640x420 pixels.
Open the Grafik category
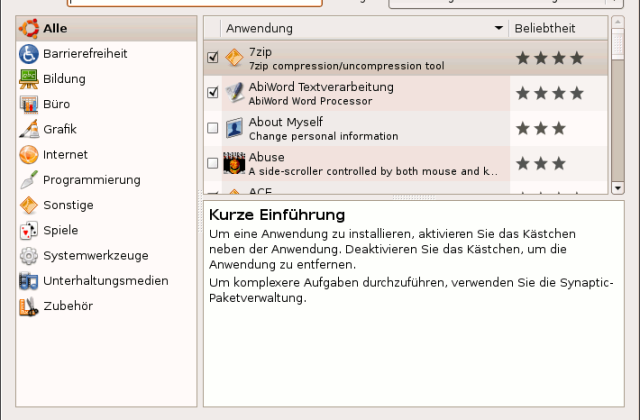106,129
